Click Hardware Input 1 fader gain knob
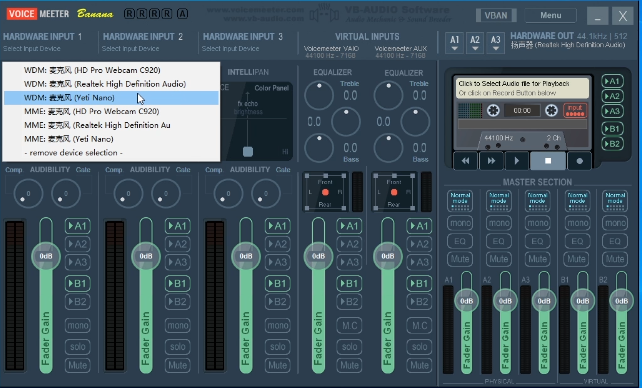 pyautogui.click(x=46, y=256)
